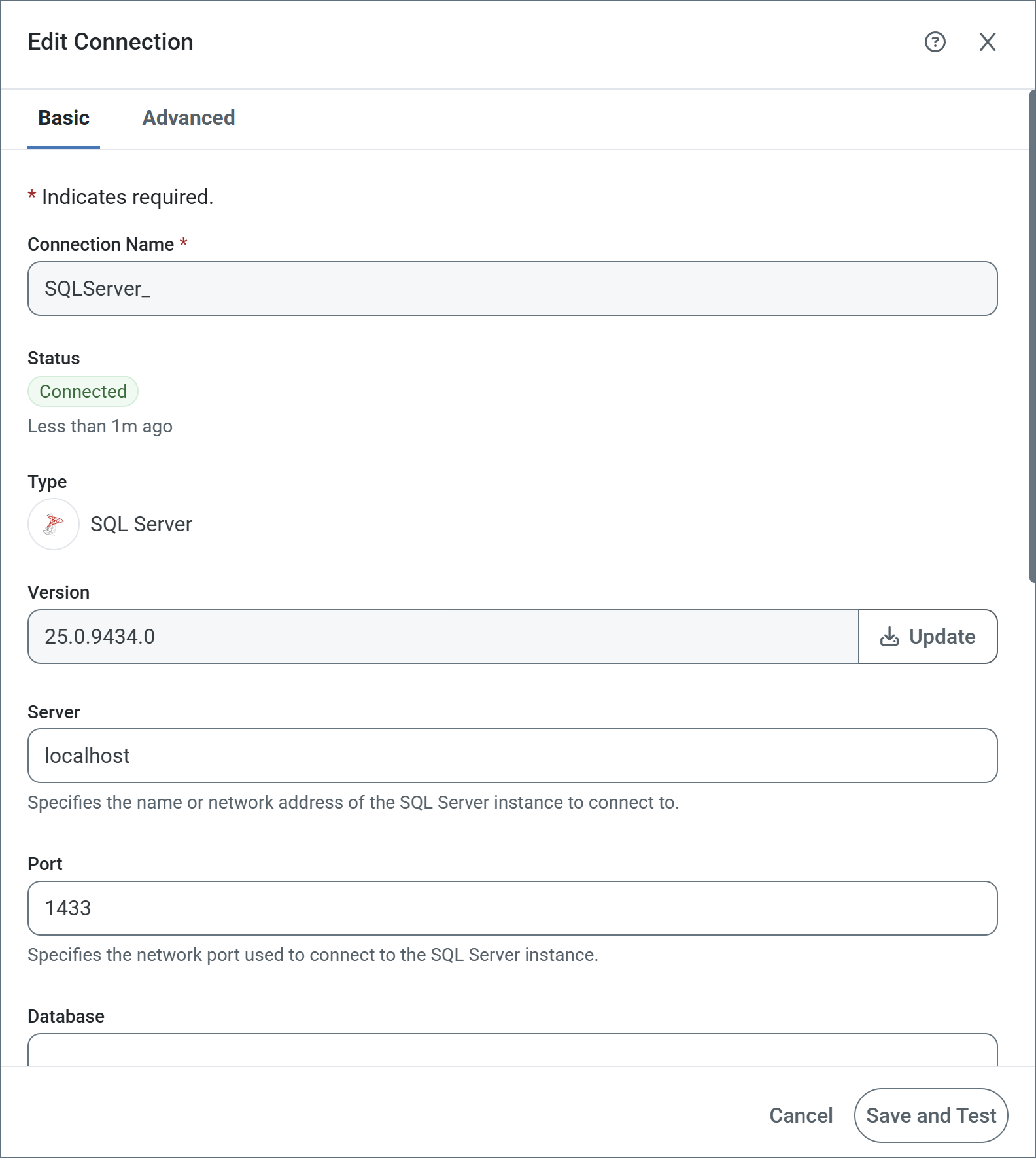This screenshot has width=1036, height=1158.
Task: Open the help question mark icon
Action: click(935, 42)
